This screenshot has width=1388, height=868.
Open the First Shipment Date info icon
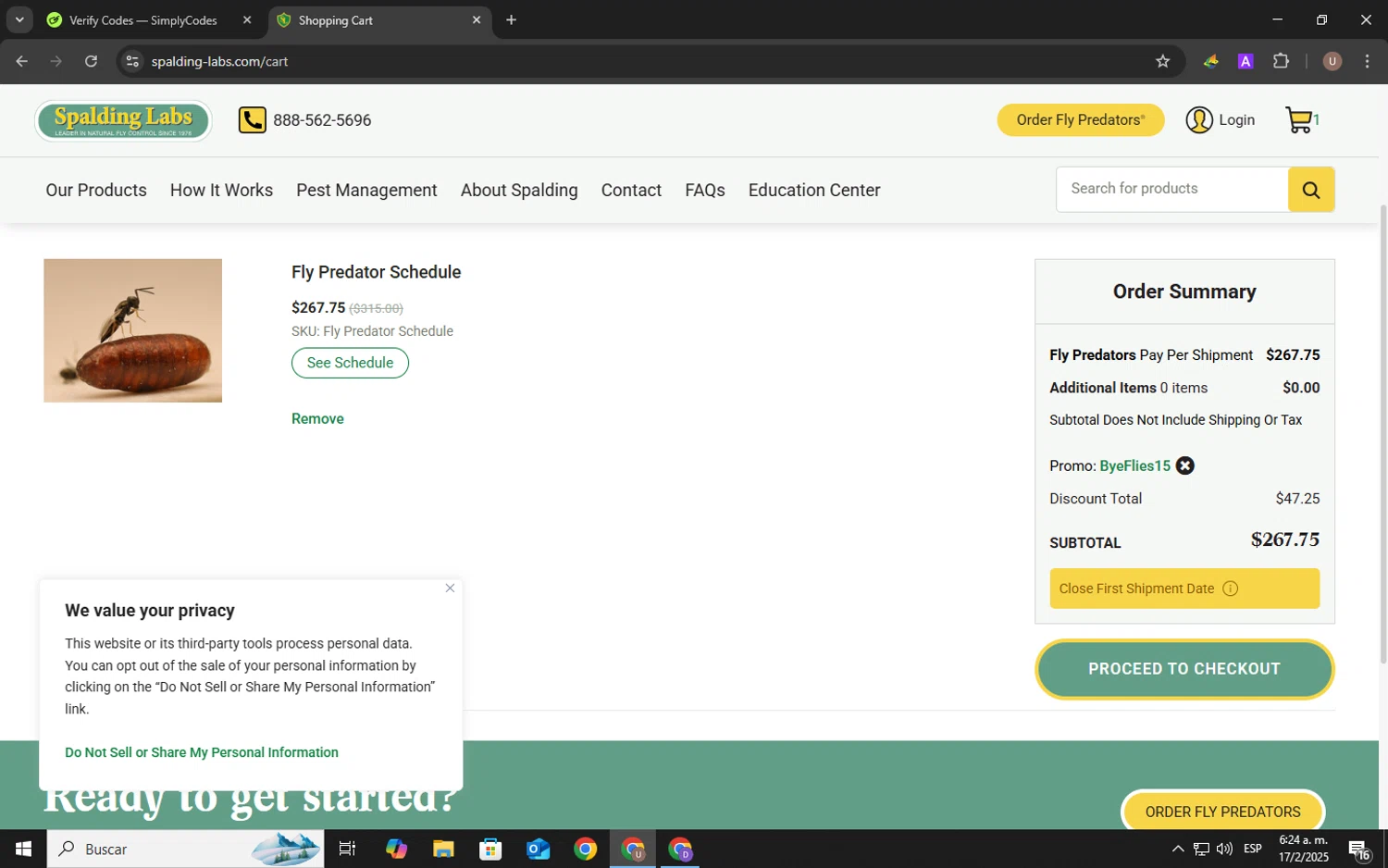(1230, 589)
